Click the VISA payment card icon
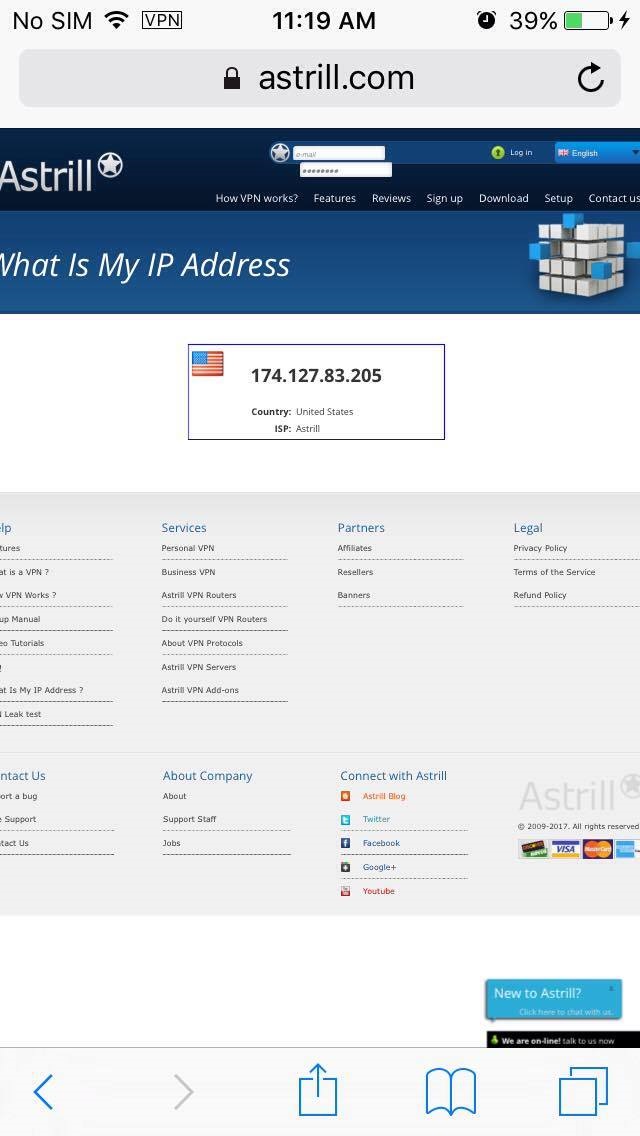The image size is (640, 1136). pos(565,849)
